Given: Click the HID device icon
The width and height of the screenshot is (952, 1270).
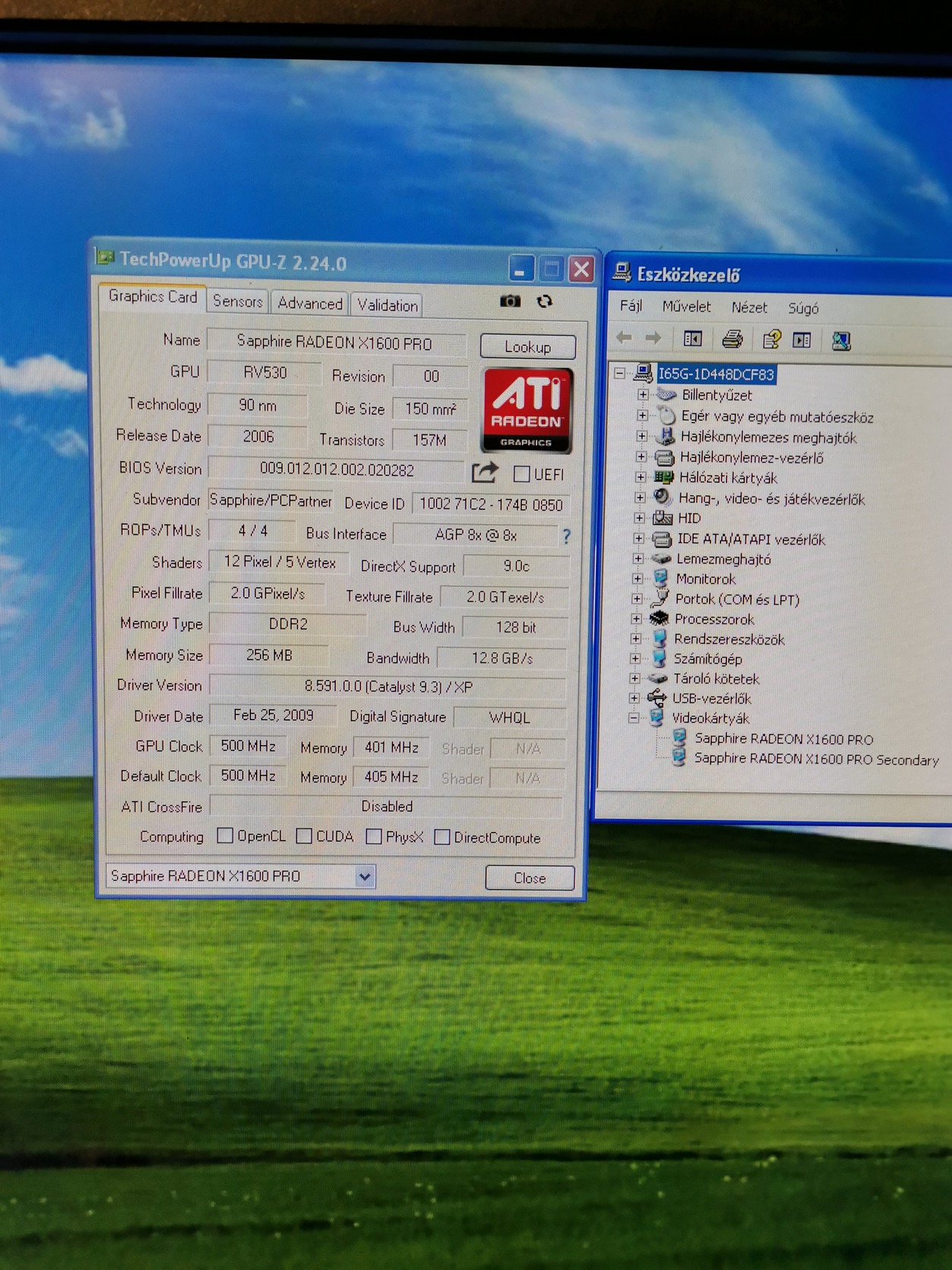Looking at the screenshot, I should (x=663, y=517).
